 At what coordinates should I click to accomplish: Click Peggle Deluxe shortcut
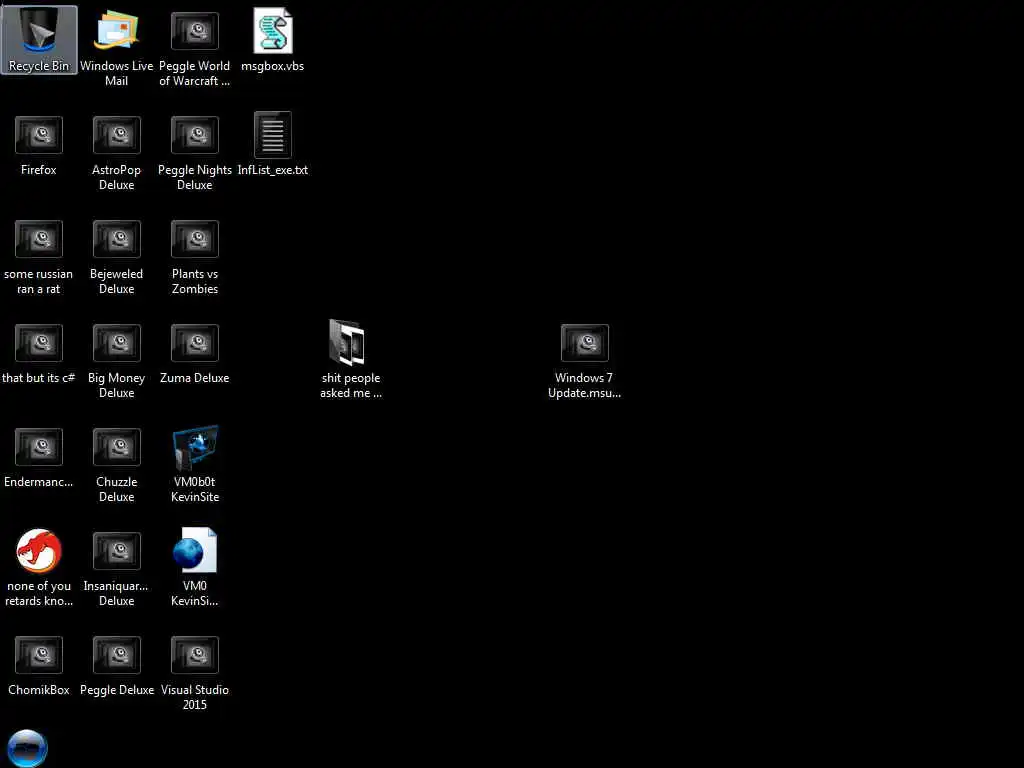click(116, 665)
